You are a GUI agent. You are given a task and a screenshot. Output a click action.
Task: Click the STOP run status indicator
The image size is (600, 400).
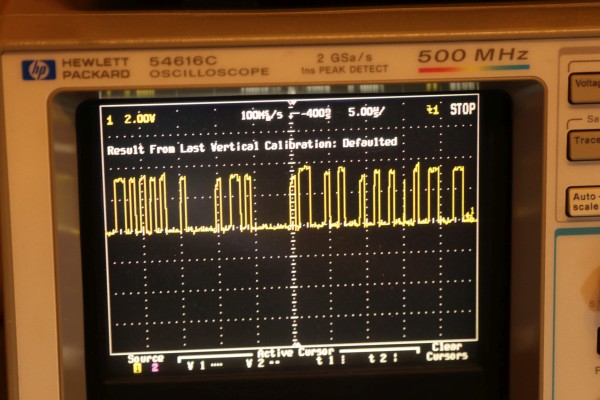pos(461,109)
